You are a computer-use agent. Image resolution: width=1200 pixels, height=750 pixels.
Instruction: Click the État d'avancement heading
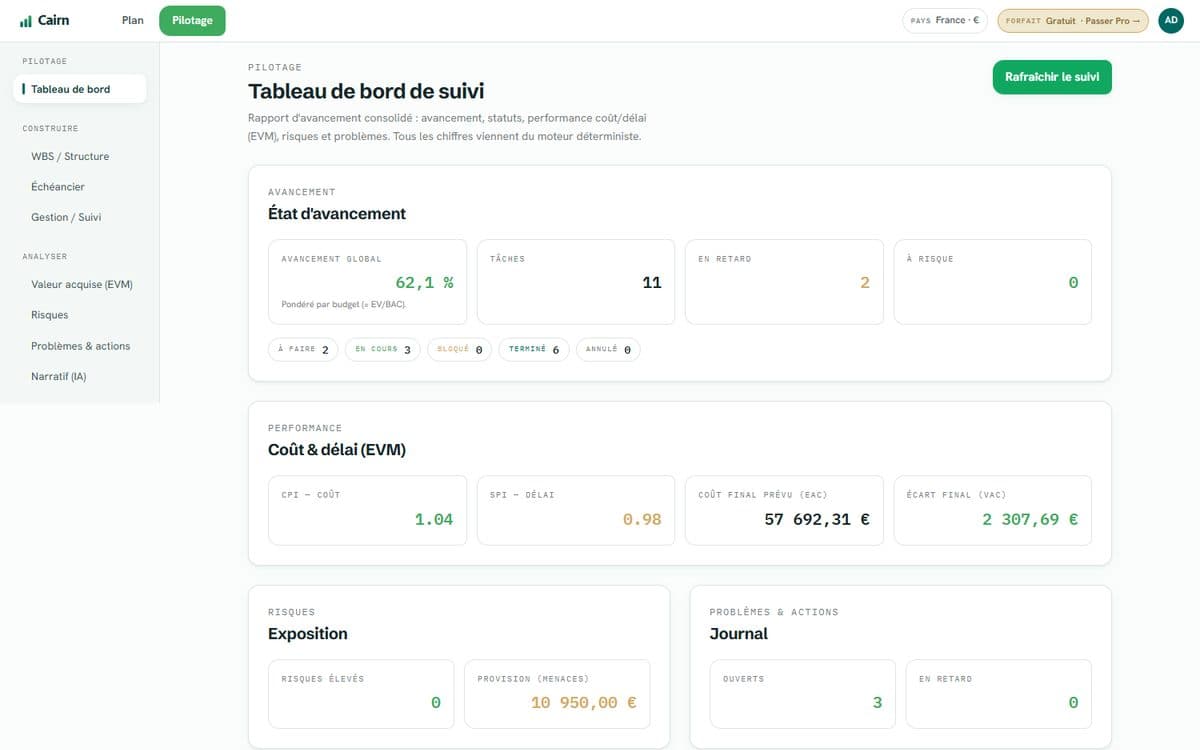(337, 214)
